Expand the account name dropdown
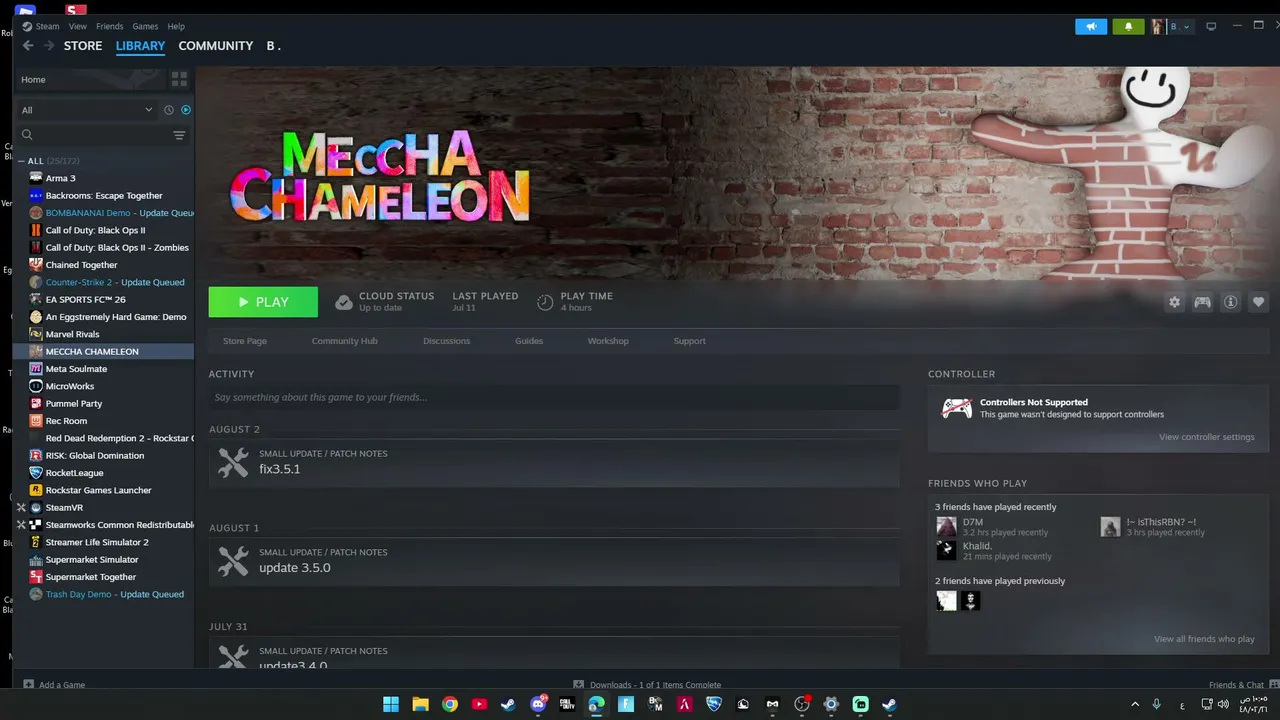 point(1180,26)
